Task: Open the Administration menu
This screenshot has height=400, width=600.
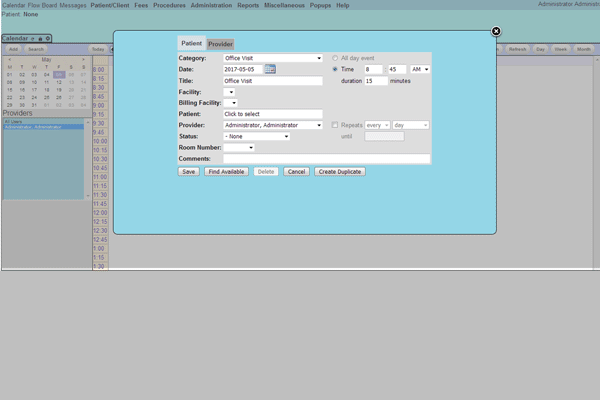Action: tap(211, 5)
